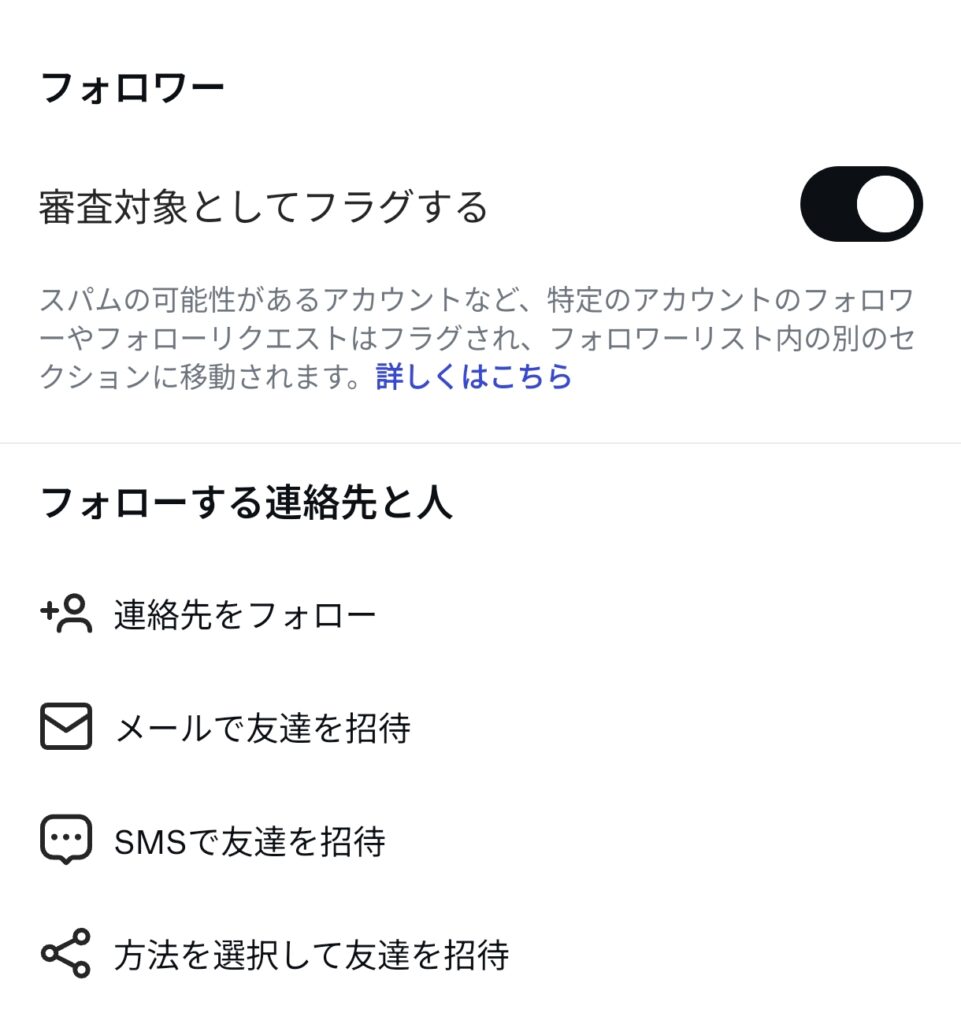The image size is (961, 1024).
Task: Select 連絡先をフォロー
Action: (x=245, y=614)
